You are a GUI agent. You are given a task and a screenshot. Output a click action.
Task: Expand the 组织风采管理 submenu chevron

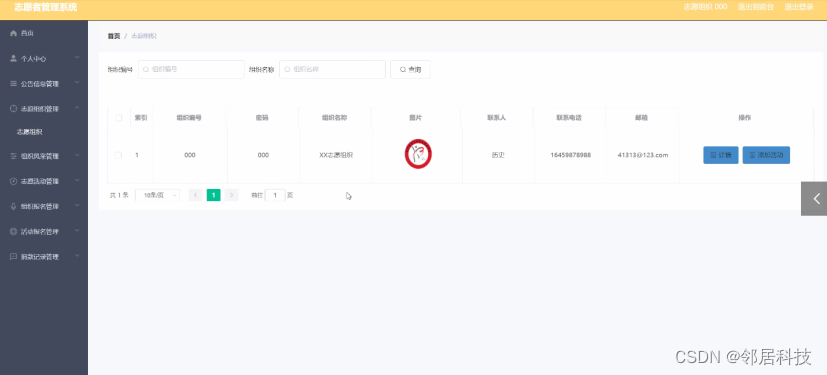77,155
